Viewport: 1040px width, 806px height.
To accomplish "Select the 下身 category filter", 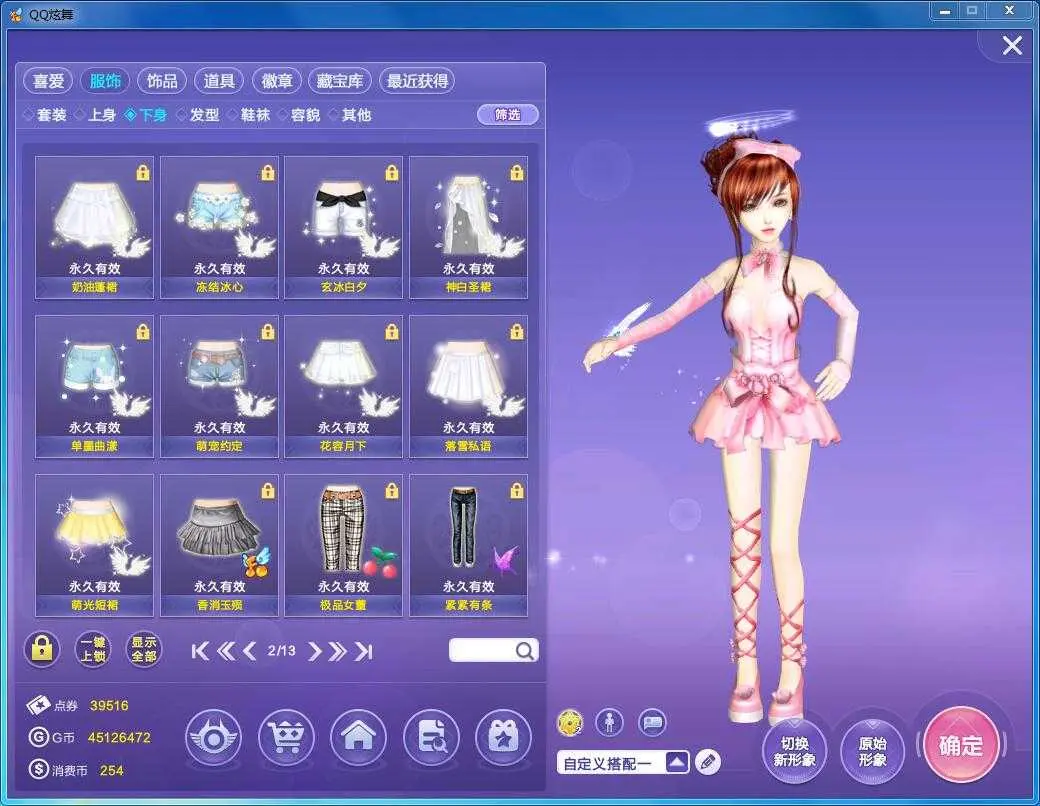I will point(146,115).
